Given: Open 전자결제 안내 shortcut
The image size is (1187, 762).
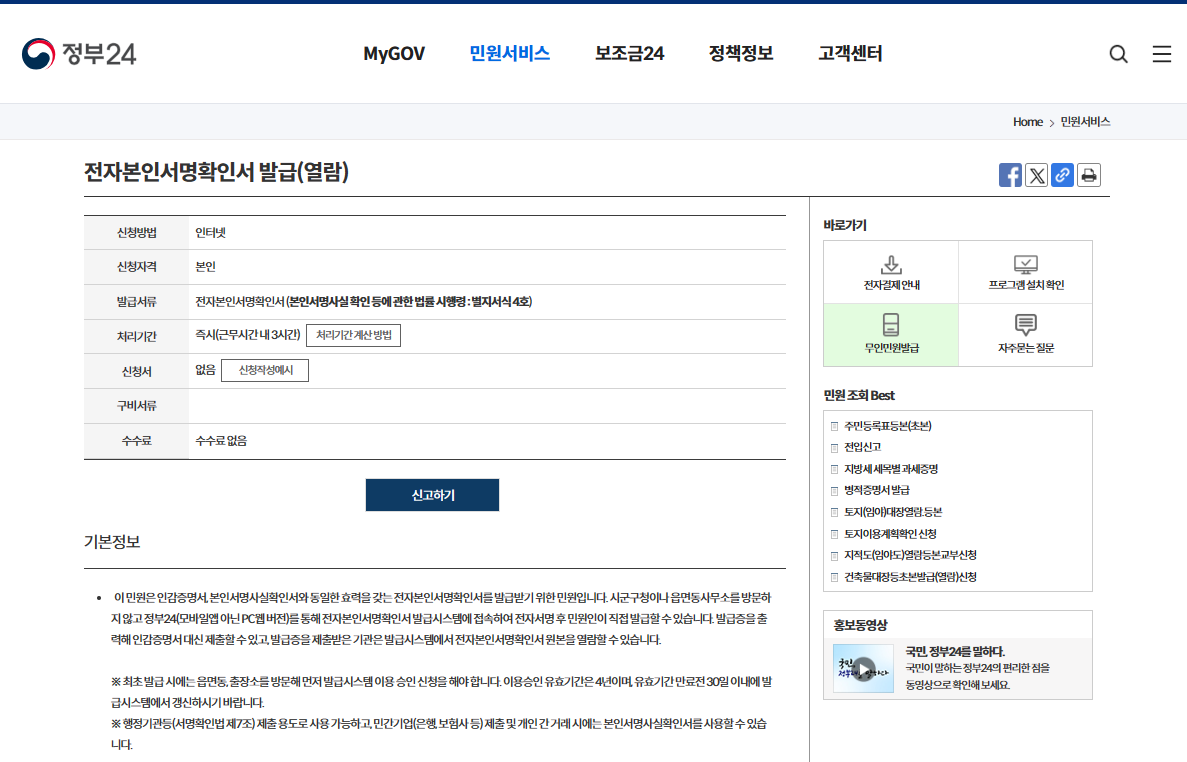Looking at the screenshot, I should [890, 271].
